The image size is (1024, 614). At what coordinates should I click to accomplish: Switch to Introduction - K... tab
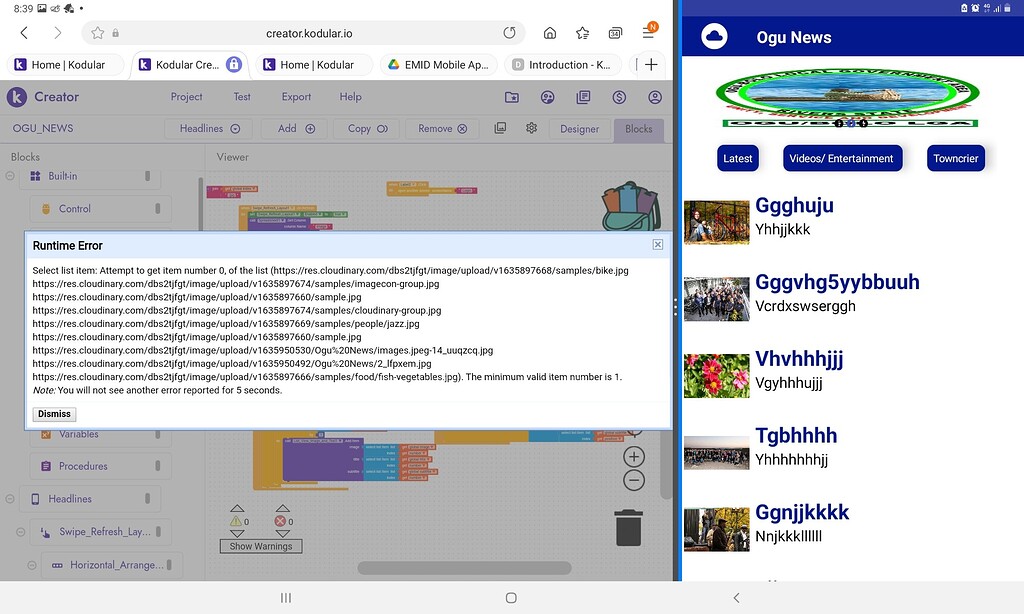click(x=563, y=65)
